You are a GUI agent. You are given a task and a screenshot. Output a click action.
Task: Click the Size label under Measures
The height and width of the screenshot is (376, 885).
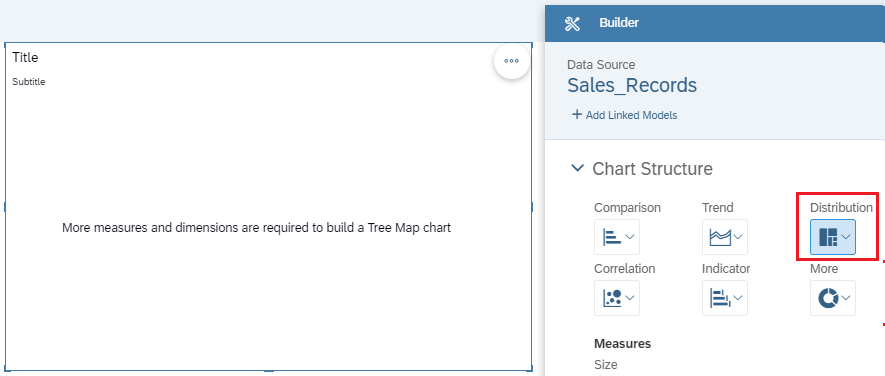606,364
